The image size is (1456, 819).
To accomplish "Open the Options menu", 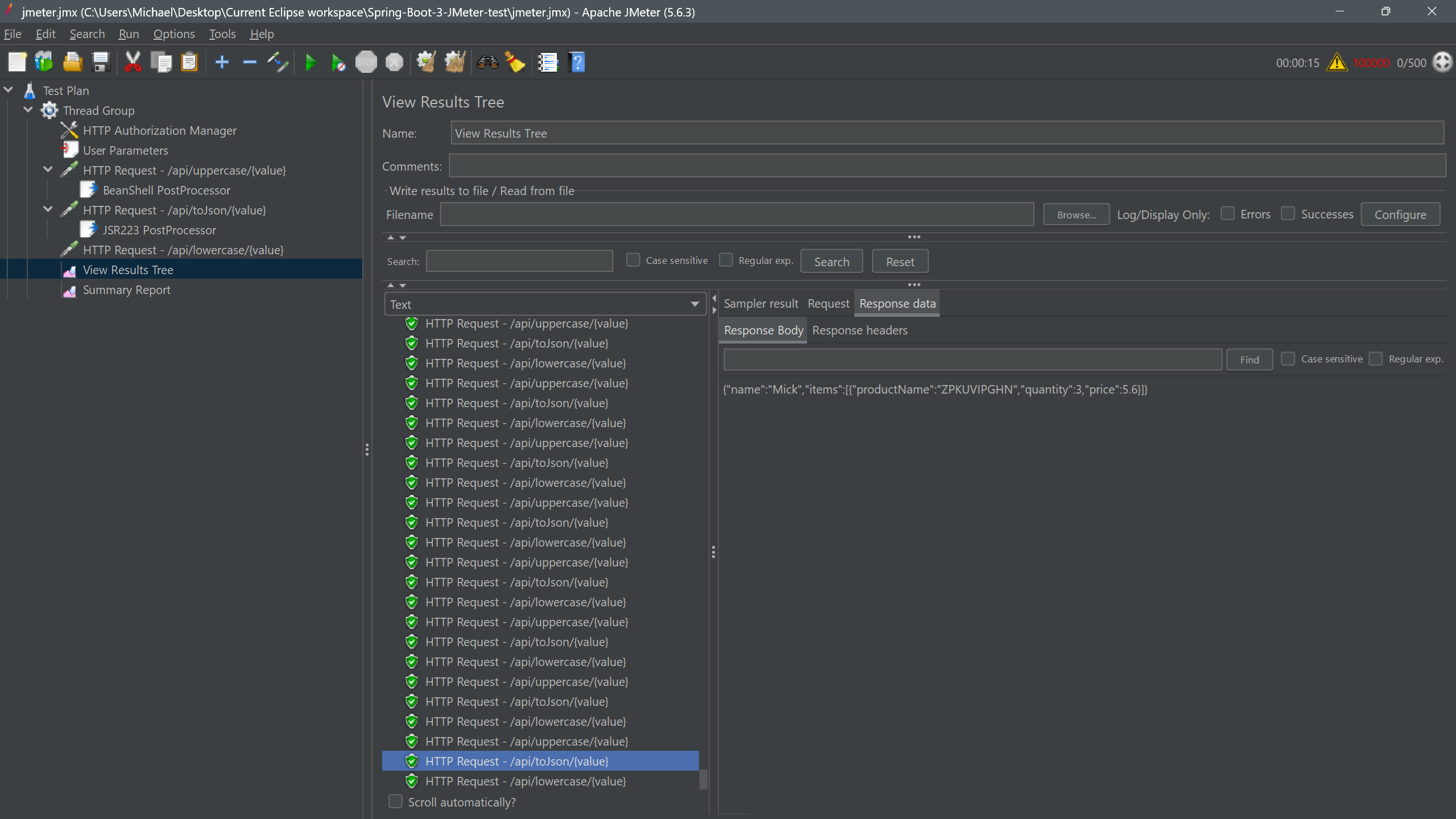I will (x=174, y=34).
